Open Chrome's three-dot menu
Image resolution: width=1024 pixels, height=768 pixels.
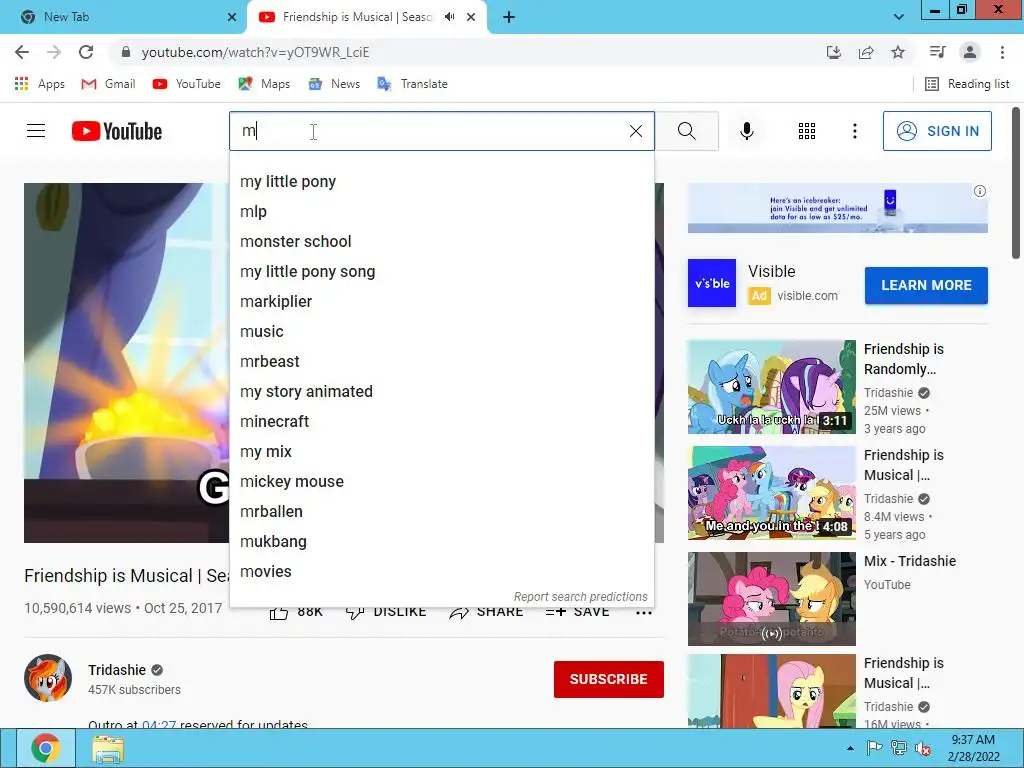click(x=1002, y=52)
